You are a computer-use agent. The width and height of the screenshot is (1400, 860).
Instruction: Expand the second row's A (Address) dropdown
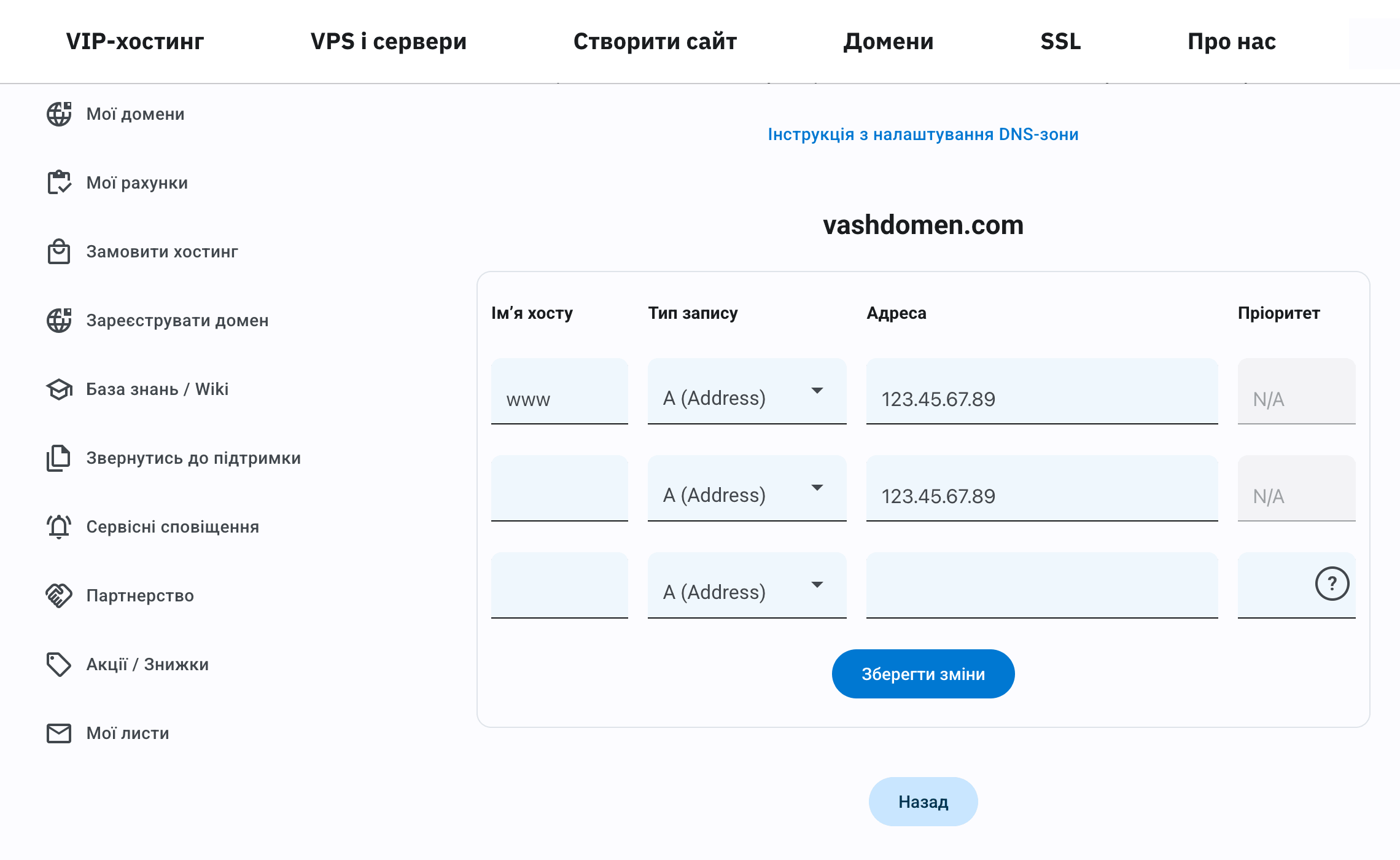(x=747, y=489)
